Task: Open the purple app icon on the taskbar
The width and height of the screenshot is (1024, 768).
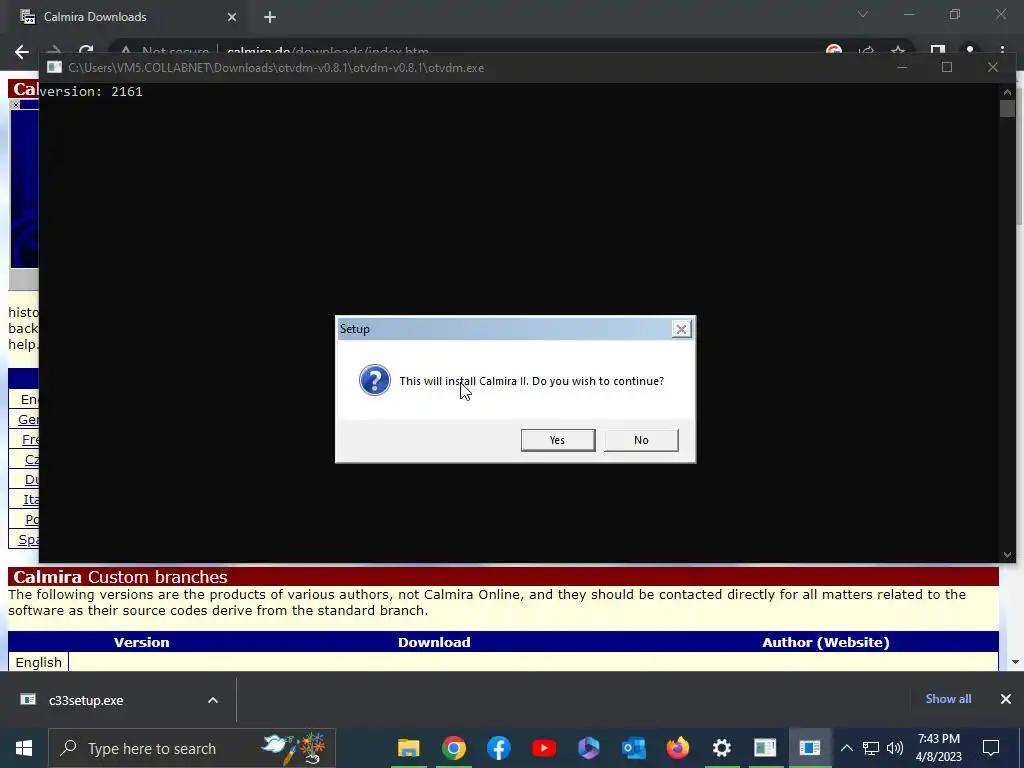Action: click(x=588, y=748)
